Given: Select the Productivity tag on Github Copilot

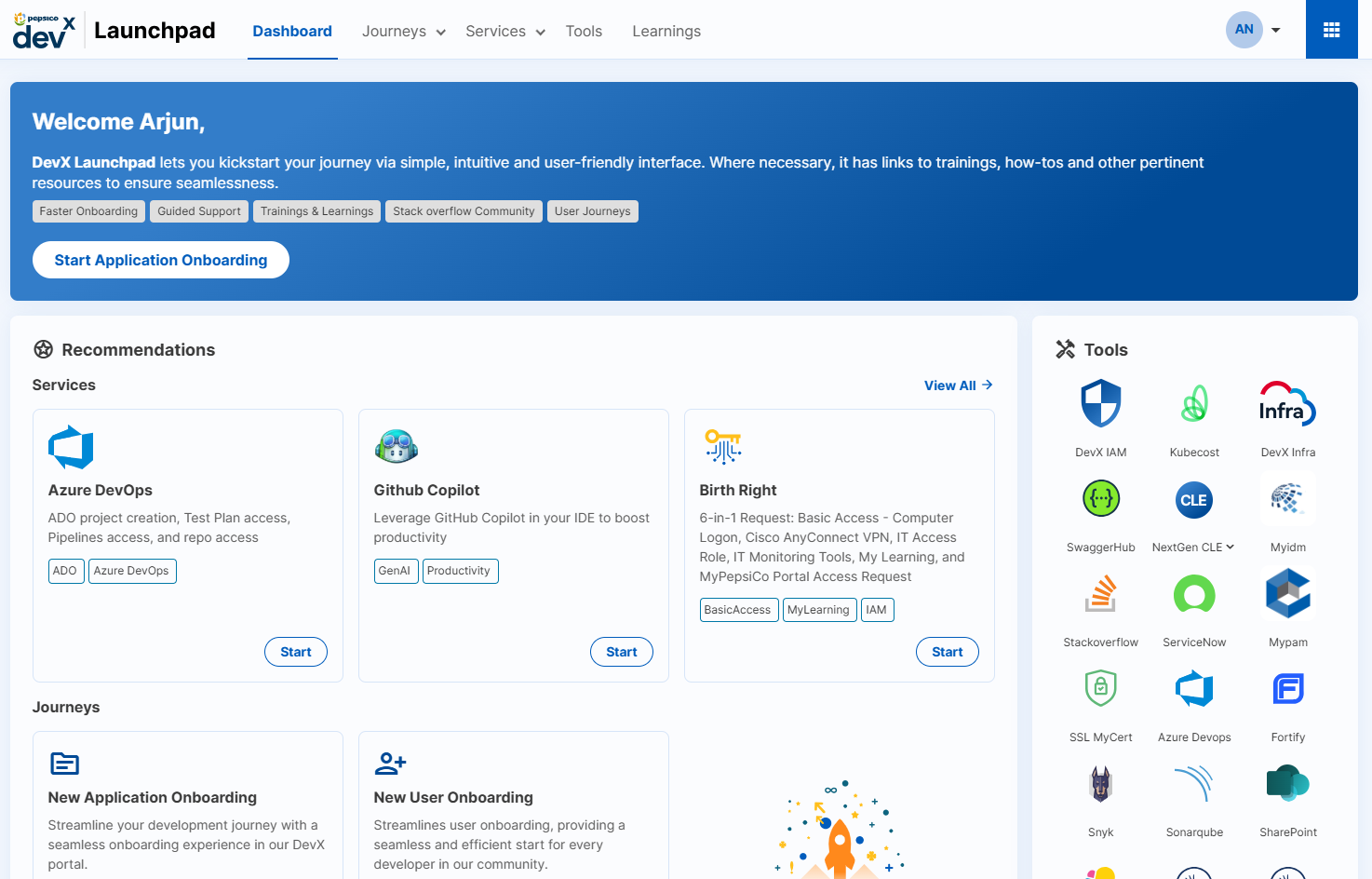Looking at the screenshot, I should pyautogui.click(x=460, y=571).
